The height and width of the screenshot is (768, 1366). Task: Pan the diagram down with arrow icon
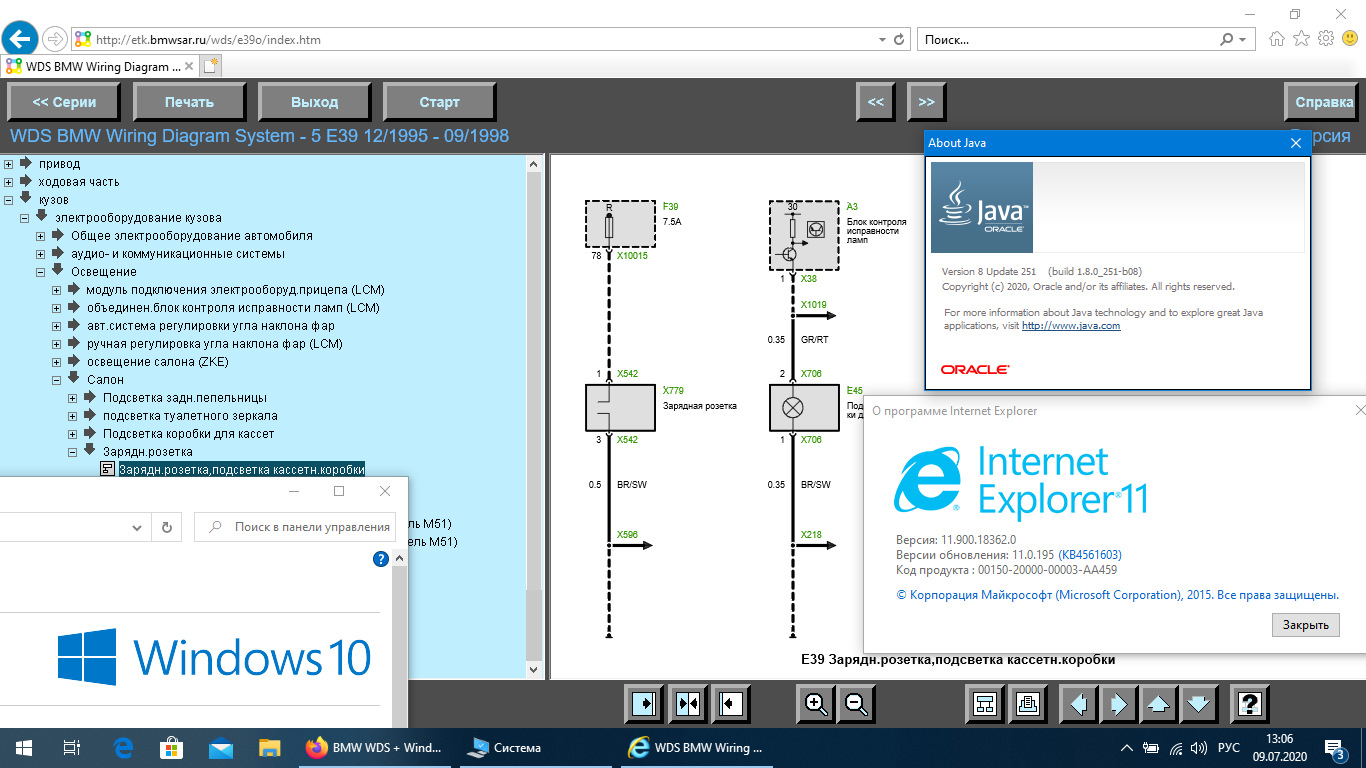1198,704
